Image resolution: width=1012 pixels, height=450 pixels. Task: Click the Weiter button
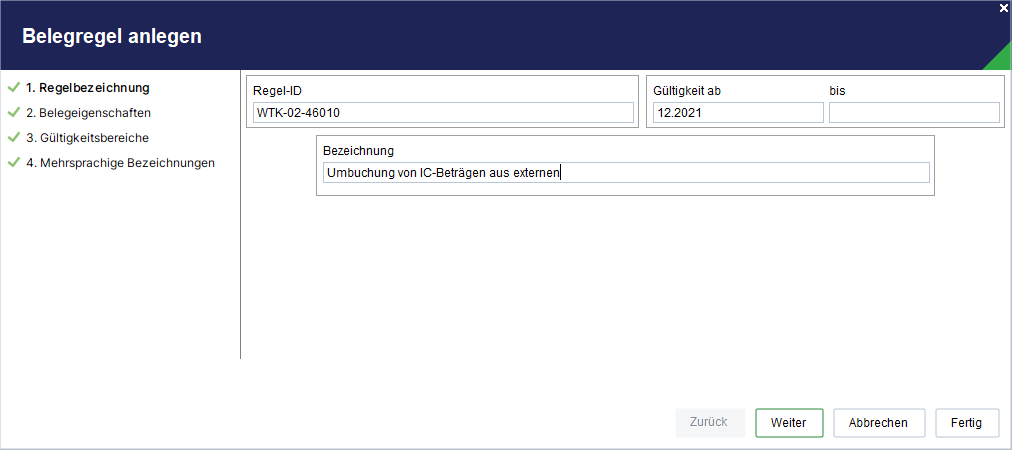[x=789, y=423]
